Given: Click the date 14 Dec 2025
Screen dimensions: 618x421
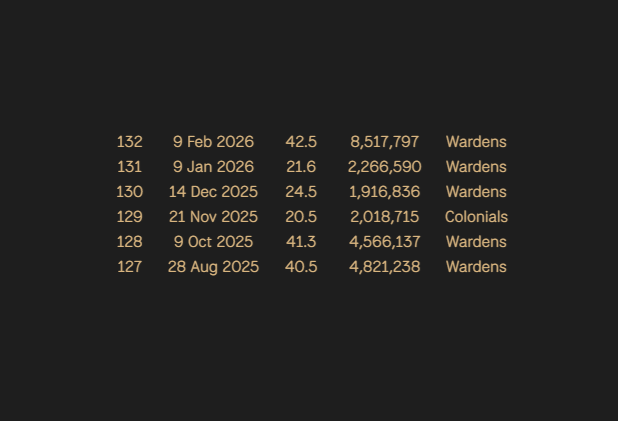Looking at the screenshot, I should [213, 192].
